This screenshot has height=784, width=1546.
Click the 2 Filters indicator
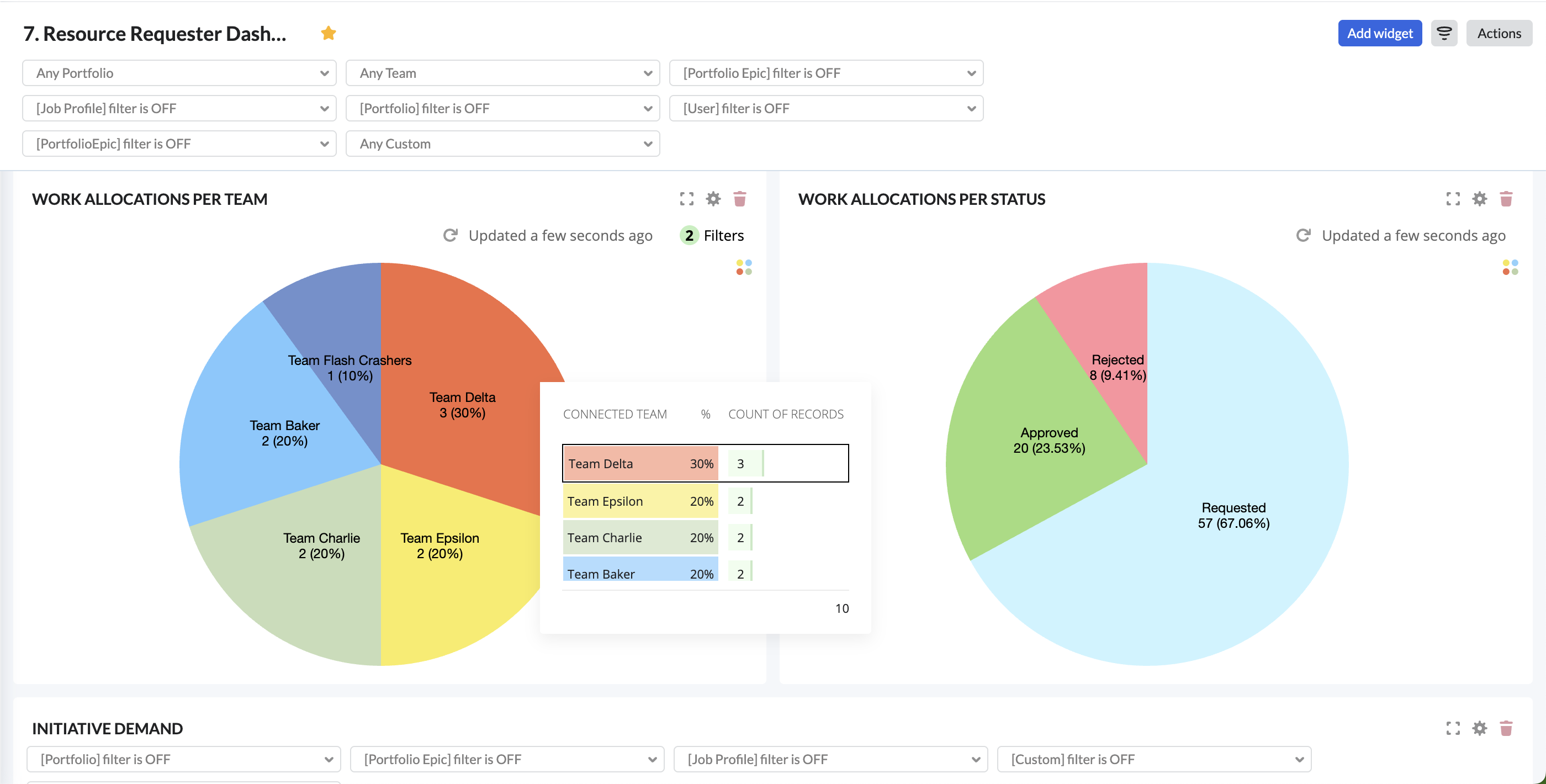[x=712, y=235]
